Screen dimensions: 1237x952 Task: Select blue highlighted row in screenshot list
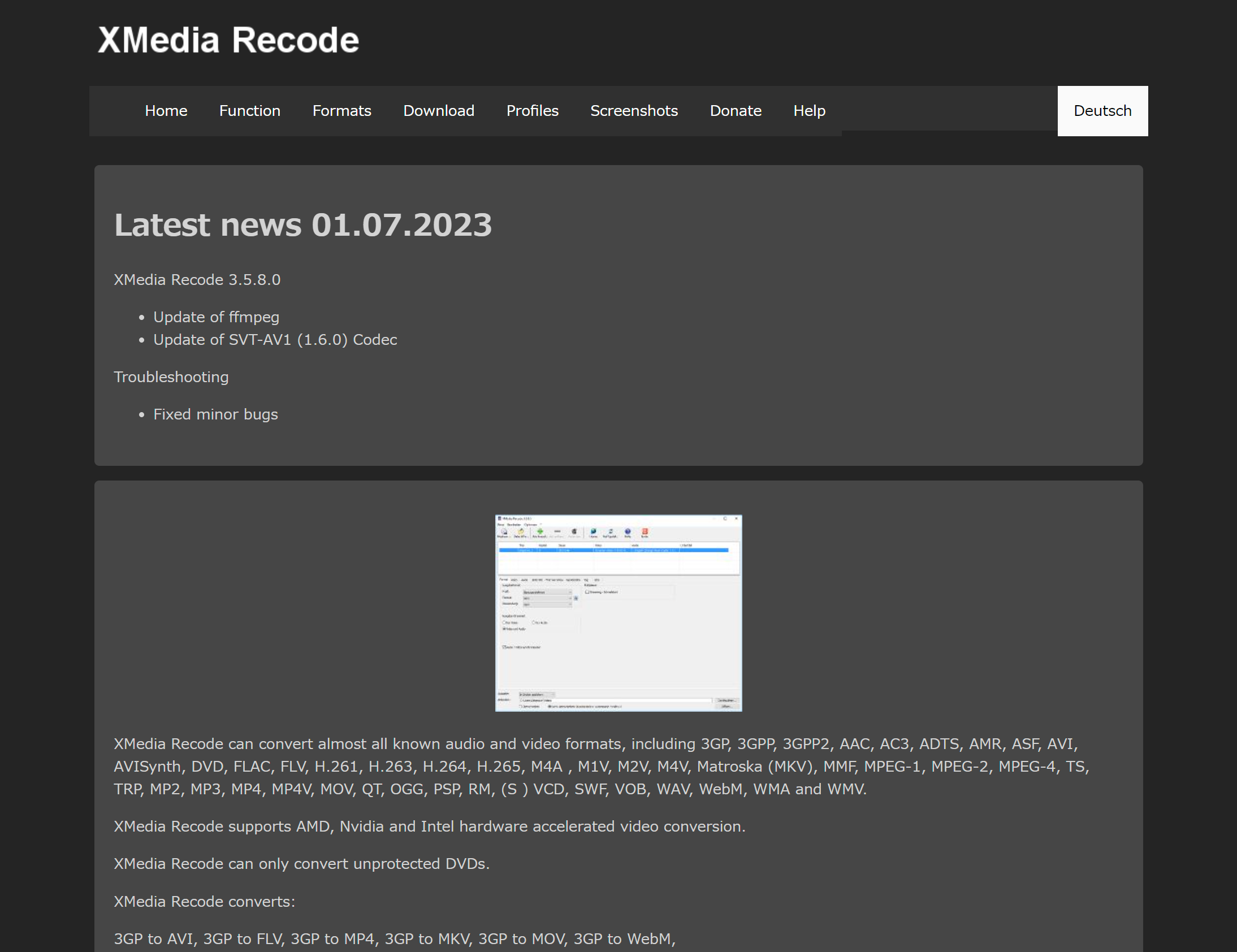point(613,550)
